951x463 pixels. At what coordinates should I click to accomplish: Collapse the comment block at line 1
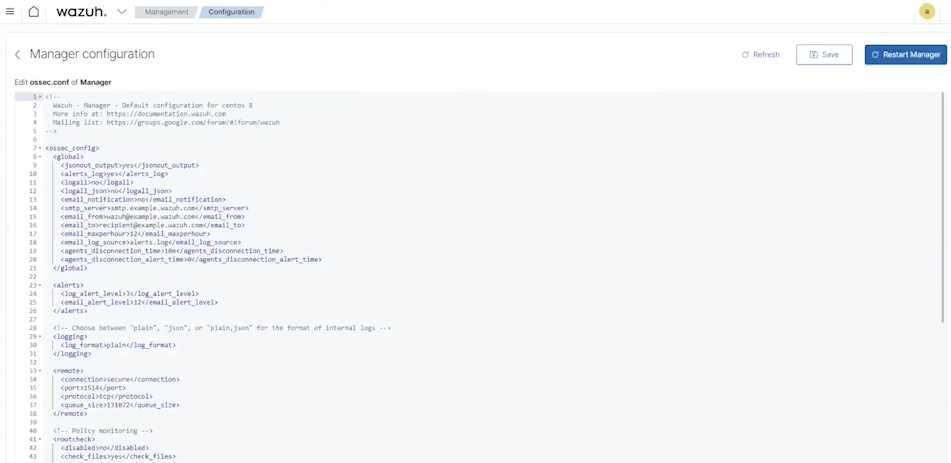pos(41,97)
